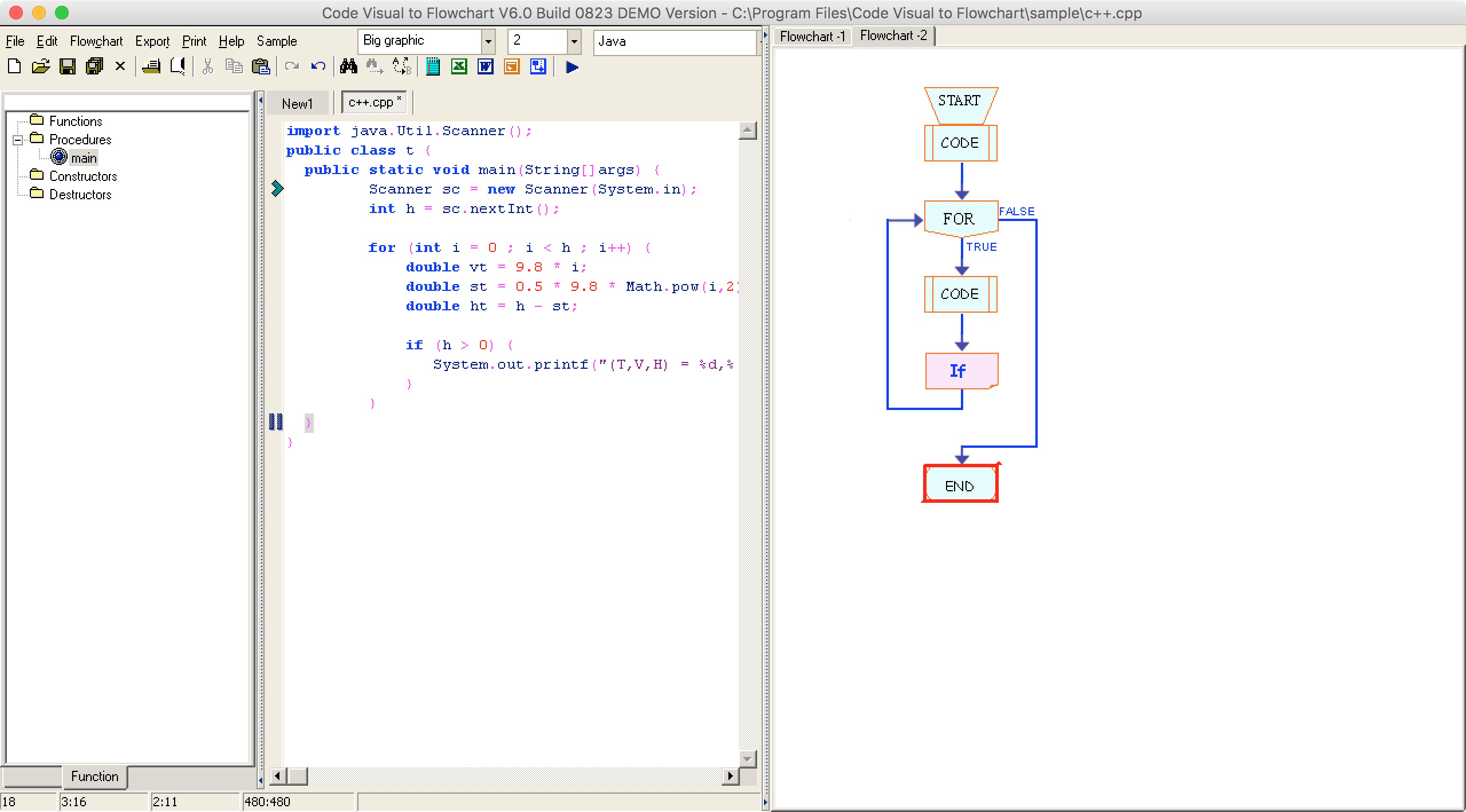The width and height of the screenshot is (1466, 812).
Task: Click the Cut scissors icon
Action: tap(208, 67)
